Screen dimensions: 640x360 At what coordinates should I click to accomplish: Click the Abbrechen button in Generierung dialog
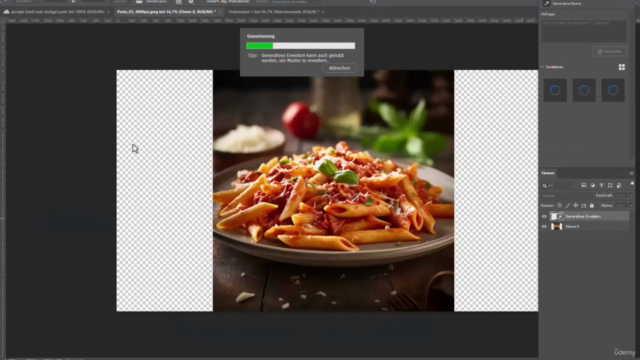click(x=339, y=68)
